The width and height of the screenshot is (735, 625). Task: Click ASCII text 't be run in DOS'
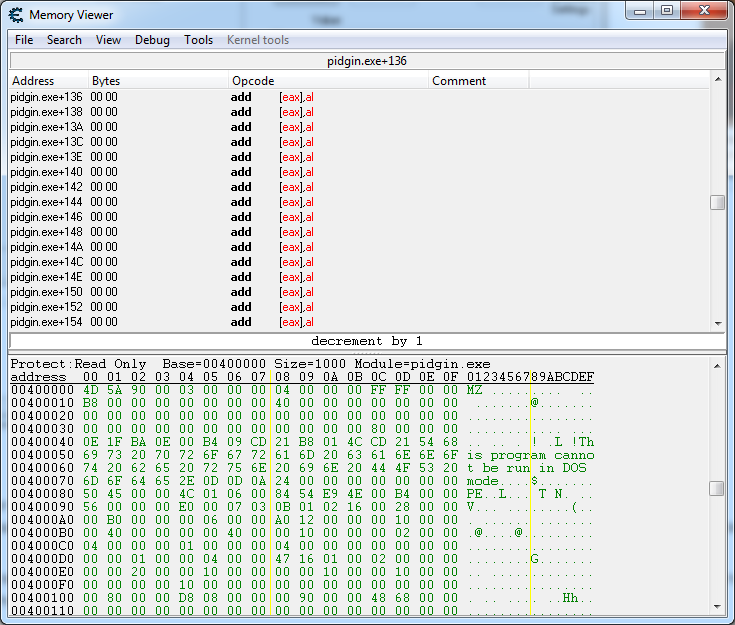point(526,468)
